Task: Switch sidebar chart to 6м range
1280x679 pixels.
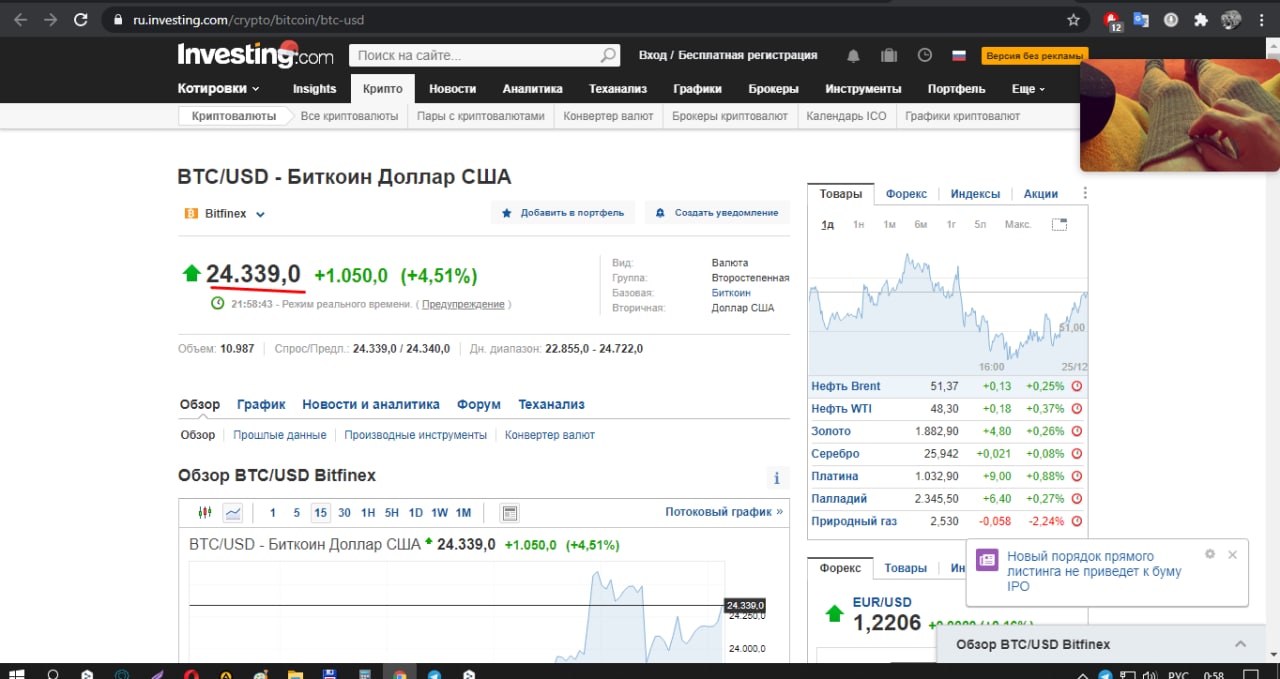Action: (x=920, y=224)
